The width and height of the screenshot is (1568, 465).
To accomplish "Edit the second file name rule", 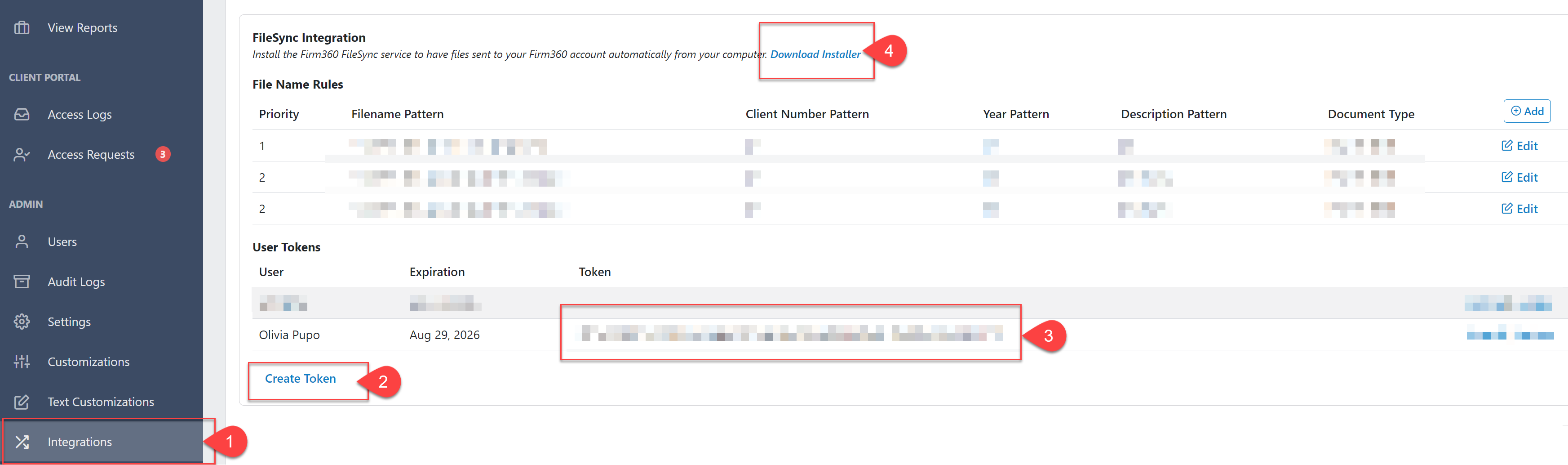I will pyautogui.click(x=1519, y=177).
